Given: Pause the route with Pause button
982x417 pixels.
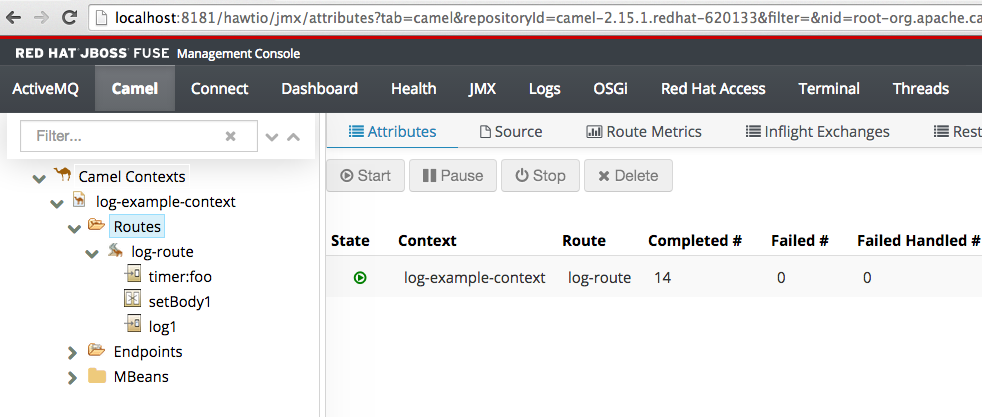Looking at the screenshot, I should pos(453,176).
